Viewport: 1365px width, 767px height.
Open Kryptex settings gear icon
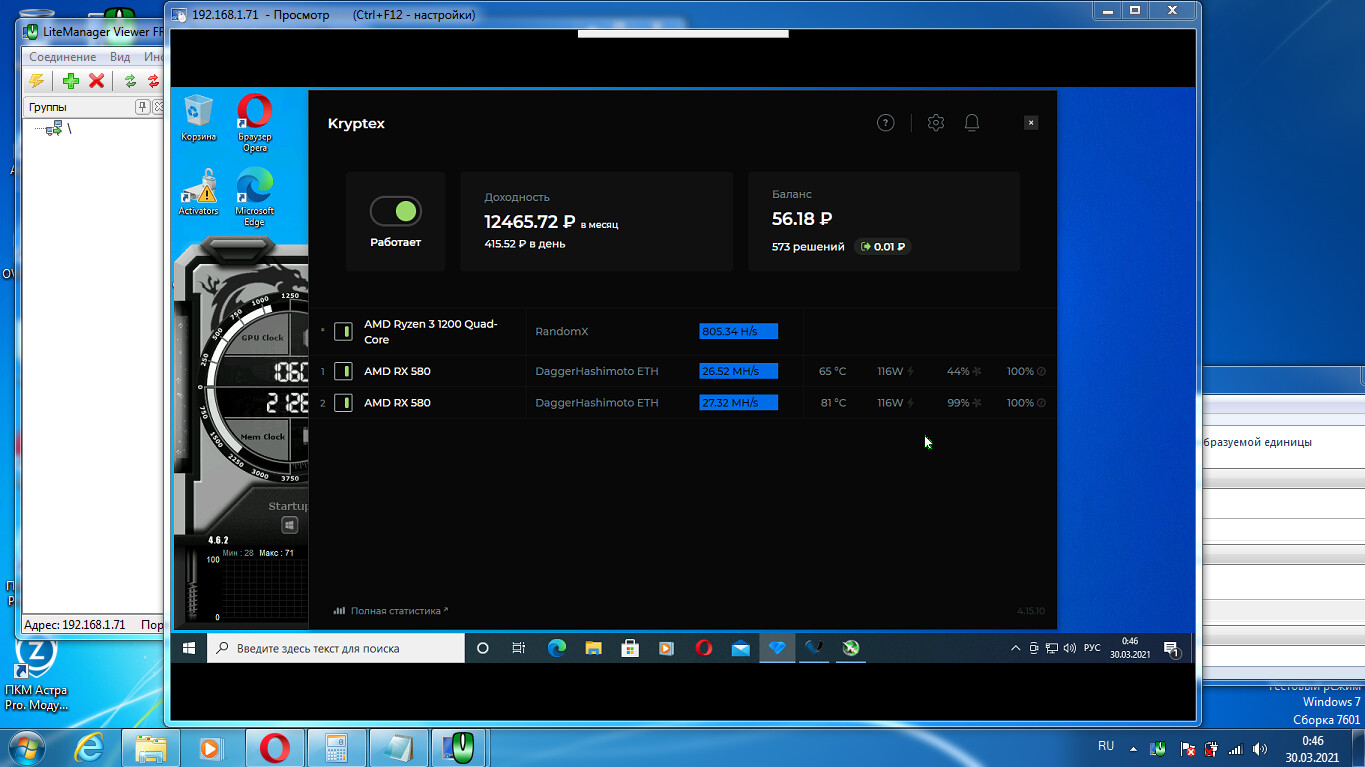(x=936, y=123)
